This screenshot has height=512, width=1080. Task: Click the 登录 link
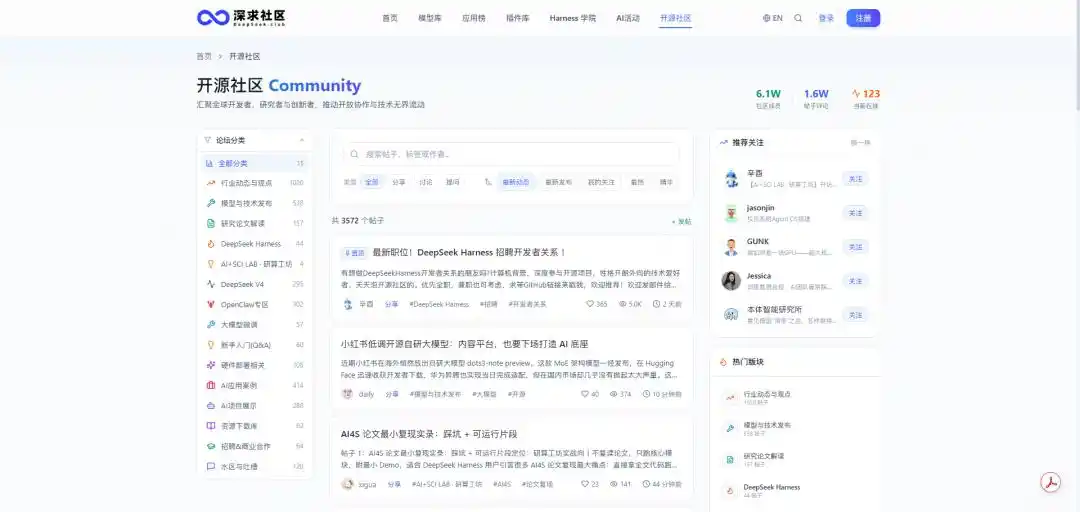click(826, 19)
